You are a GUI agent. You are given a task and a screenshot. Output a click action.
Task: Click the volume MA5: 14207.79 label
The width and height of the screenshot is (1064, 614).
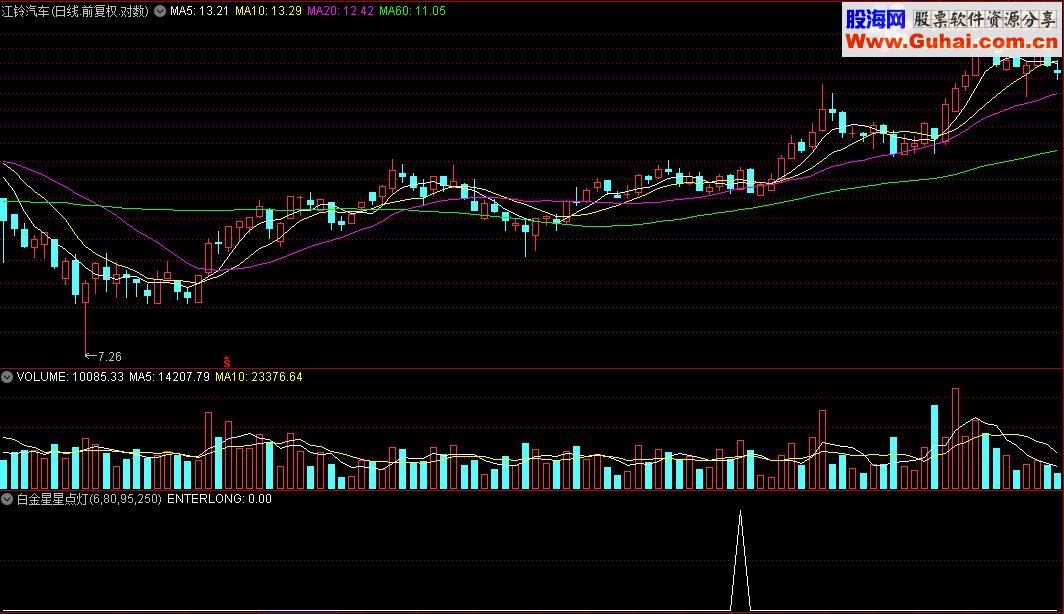169,377
